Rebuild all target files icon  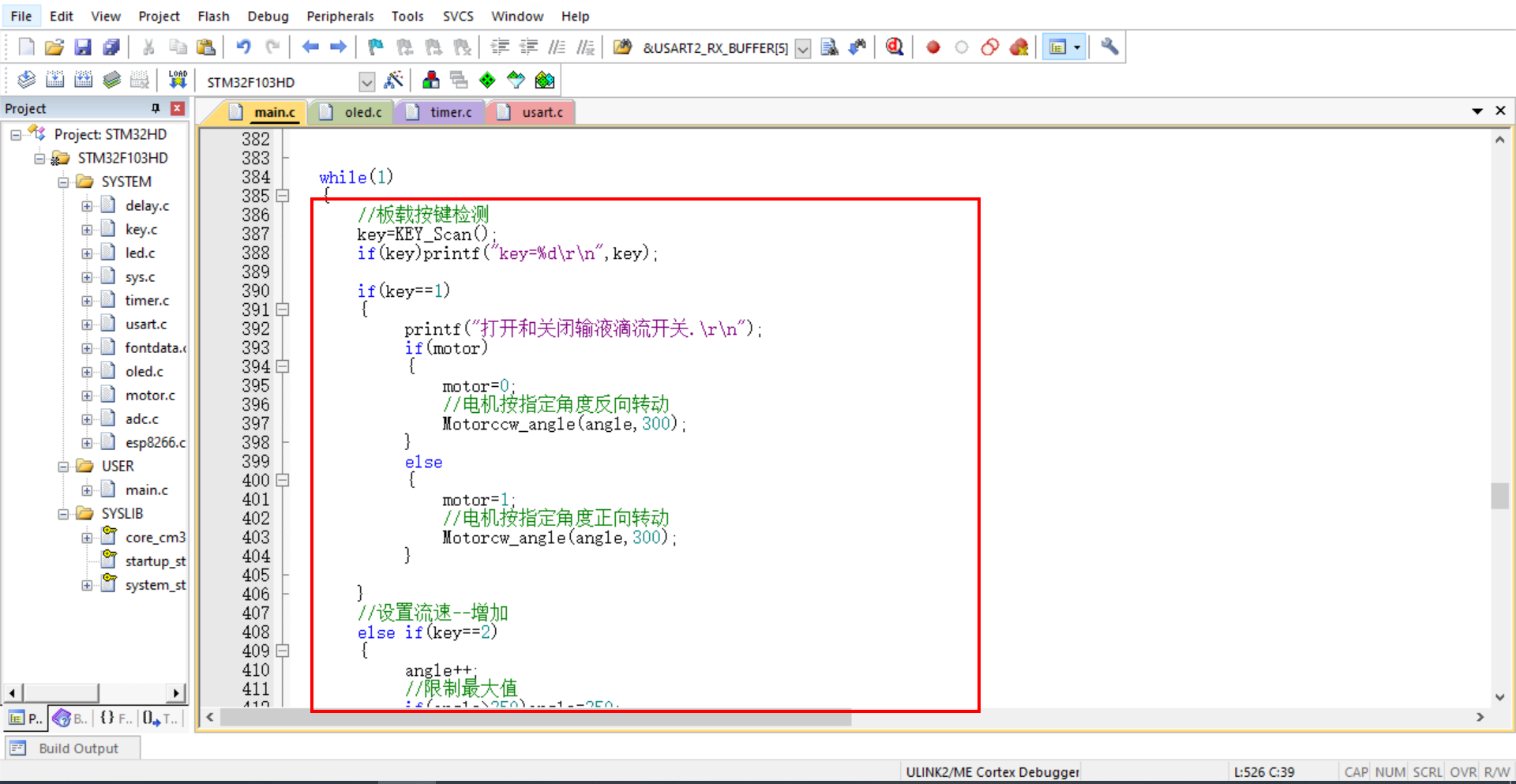click(x=83, y=80)
